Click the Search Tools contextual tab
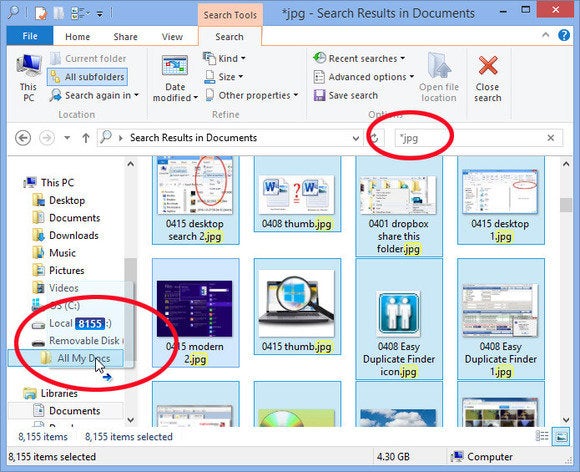The image size is (580, 472). click(230, 15)
